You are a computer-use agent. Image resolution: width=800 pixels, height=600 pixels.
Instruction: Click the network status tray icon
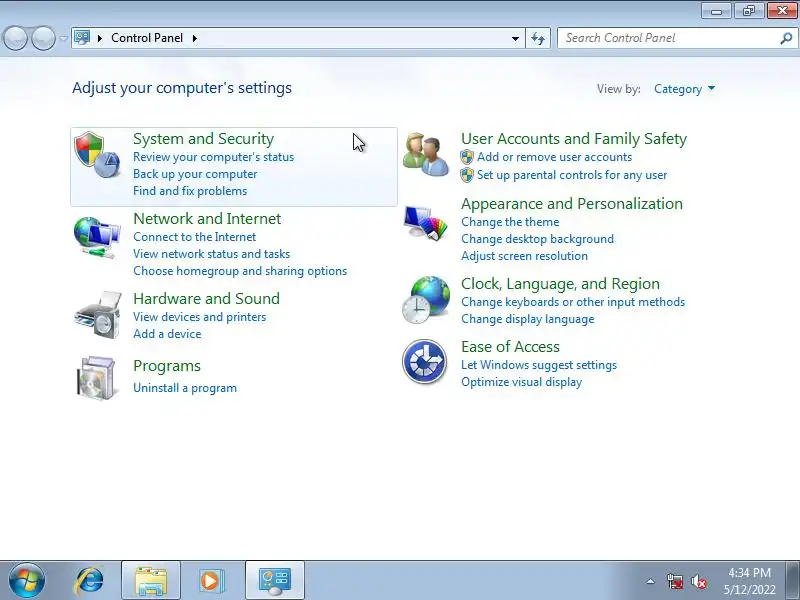click(675, 581)
